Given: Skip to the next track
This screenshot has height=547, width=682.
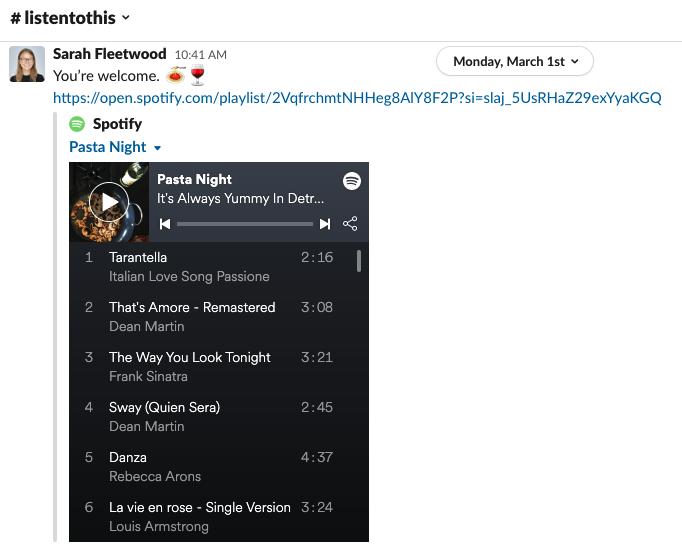Looking at the screenshot, I should point(325,224).
